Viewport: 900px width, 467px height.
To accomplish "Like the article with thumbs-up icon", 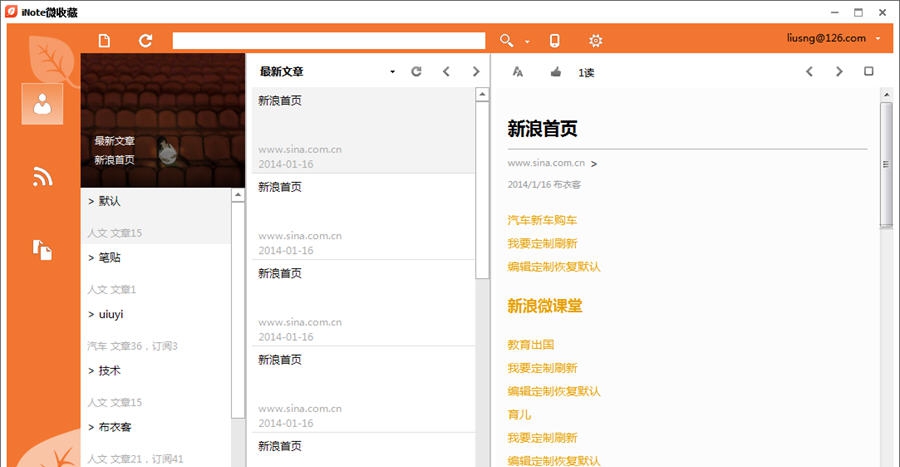I will pos(556,72).
